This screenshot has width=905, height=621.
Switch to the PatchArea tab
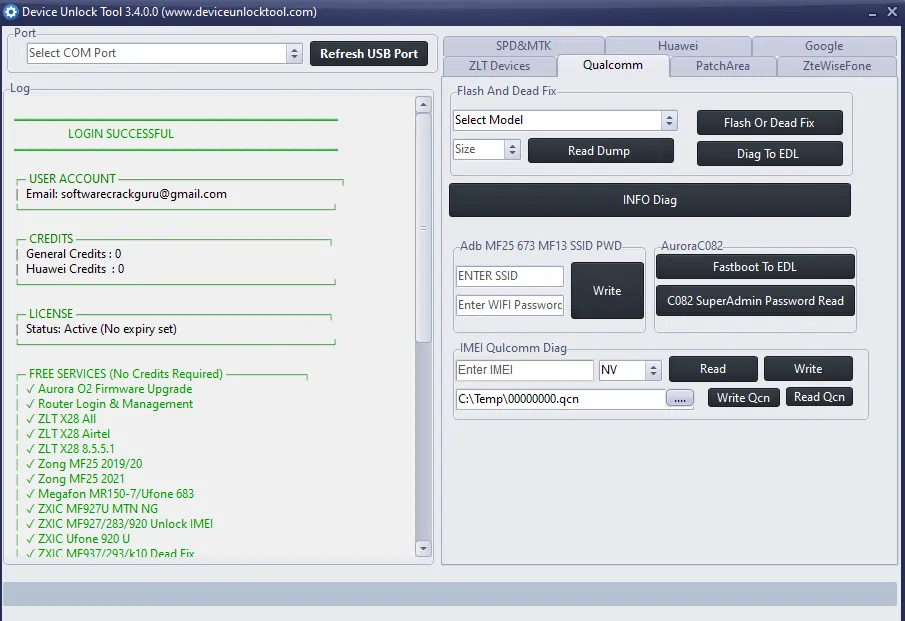(x=723, y=65)
